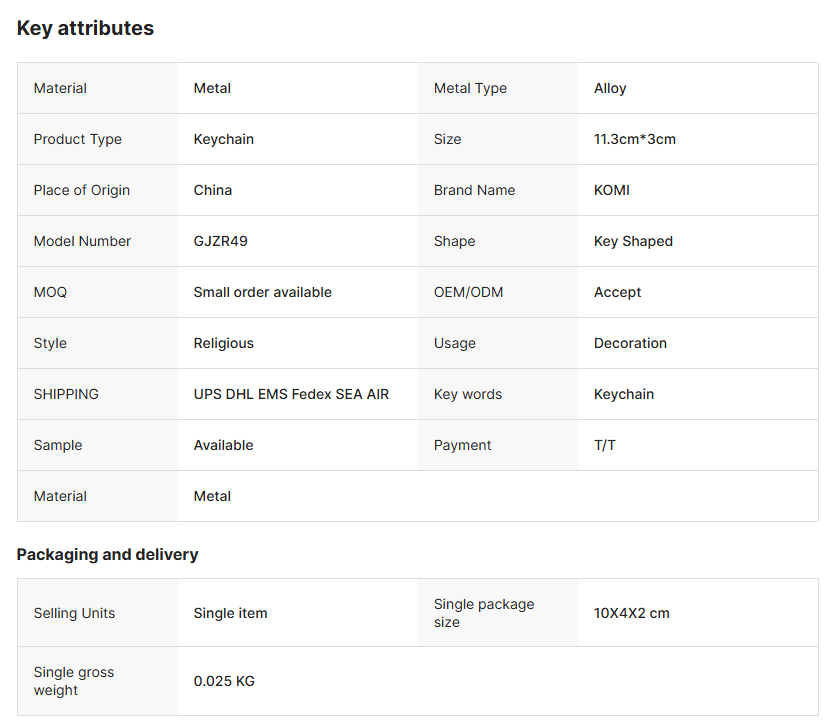The height and width of the screenshot is (724, 834).
Task: Click the Sample value Available
Action: click(x=223, y=445)
